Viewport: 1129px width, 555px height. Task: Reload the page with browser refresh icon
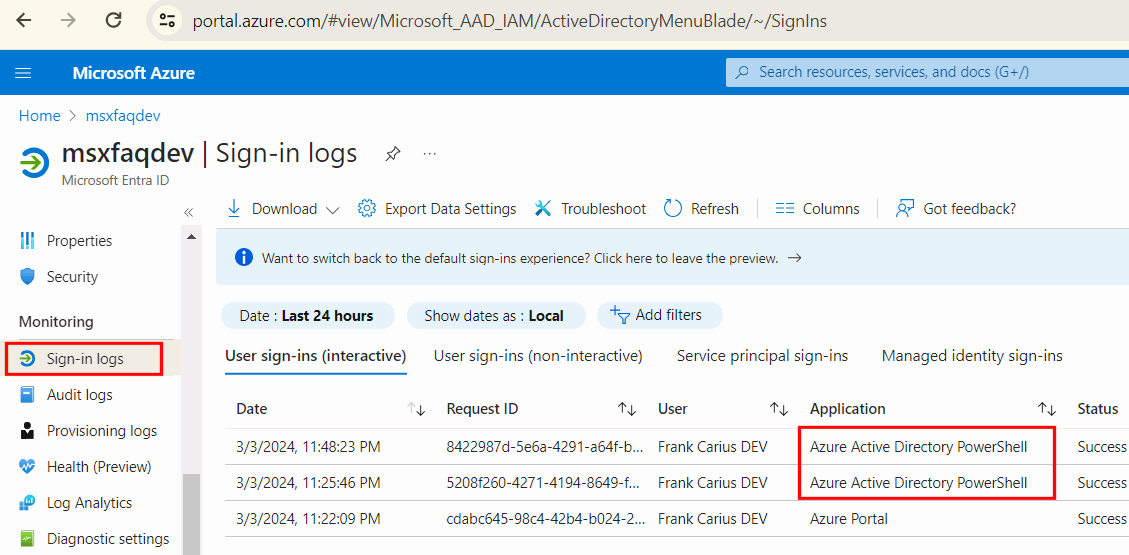114,20
